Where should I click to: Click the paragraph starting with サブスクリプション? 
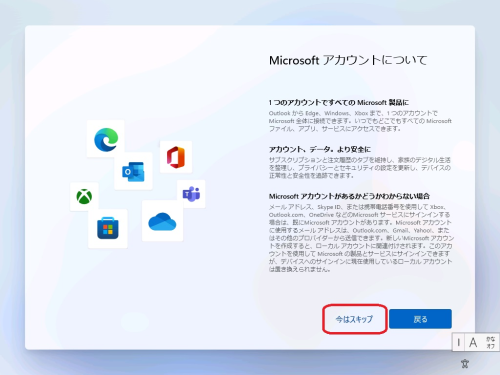[x=360, y=168]
